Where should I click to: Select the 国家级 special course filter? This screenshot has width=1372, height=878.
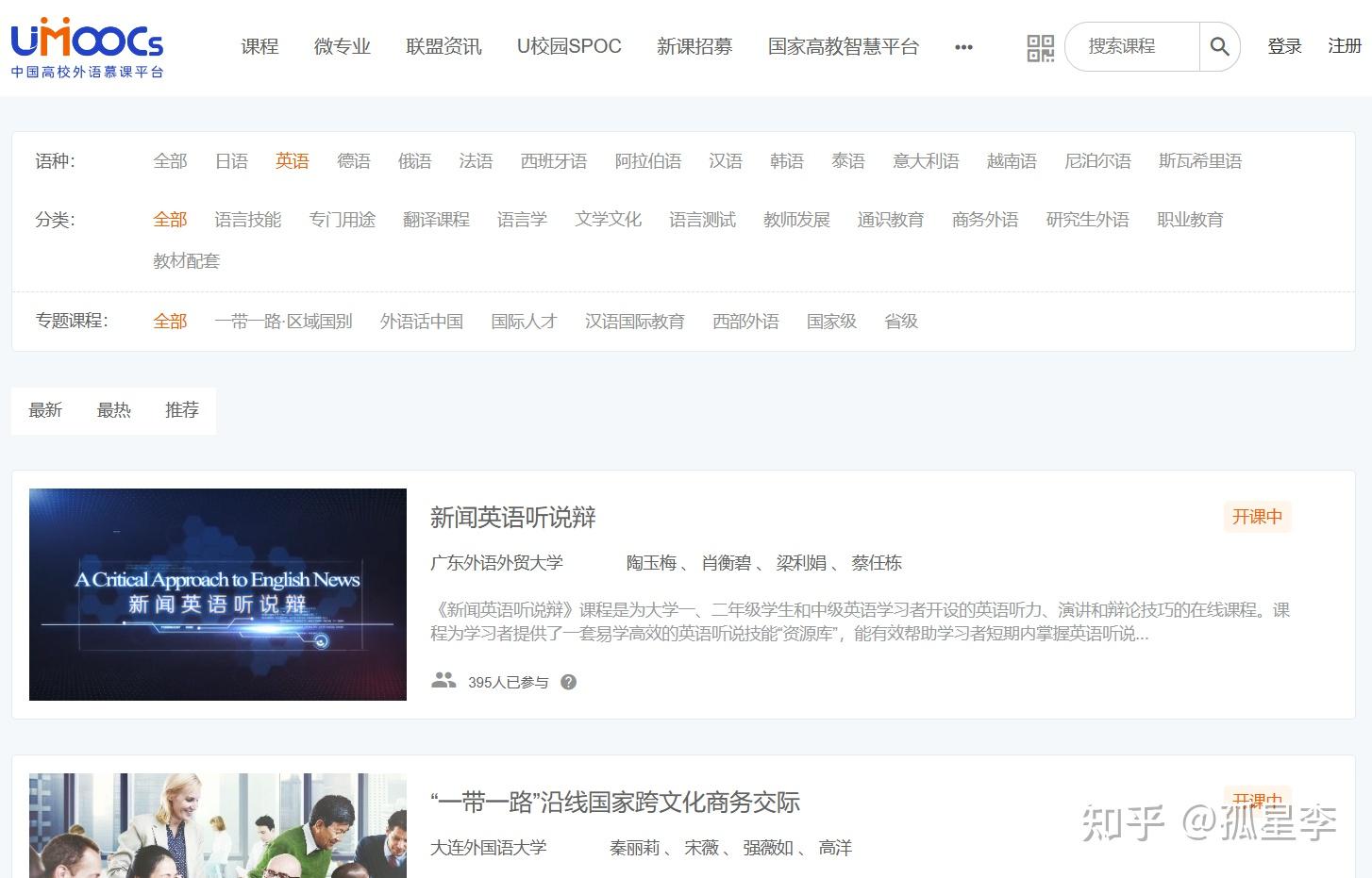coord(831,321)
